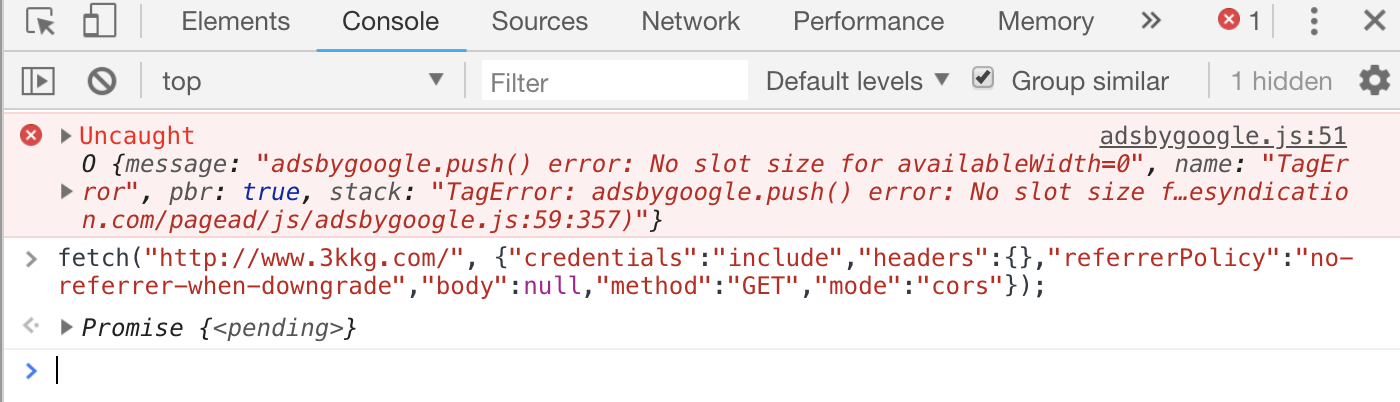
Task: Open console settings gear
Action: [x=1375, y=81]
